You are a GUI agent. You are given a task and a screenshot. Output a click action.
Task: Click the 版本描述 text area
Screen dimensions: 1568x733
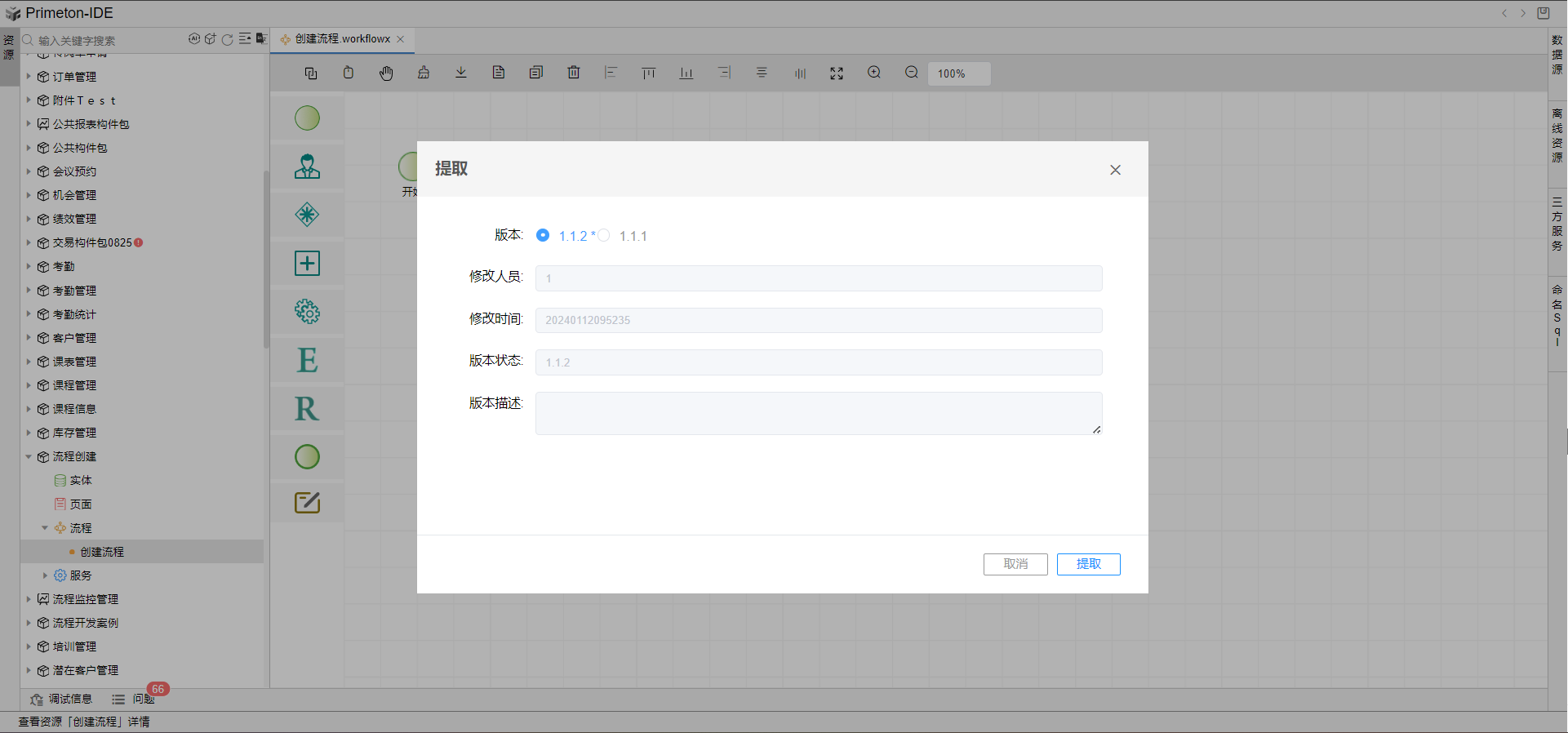point(818,413)
